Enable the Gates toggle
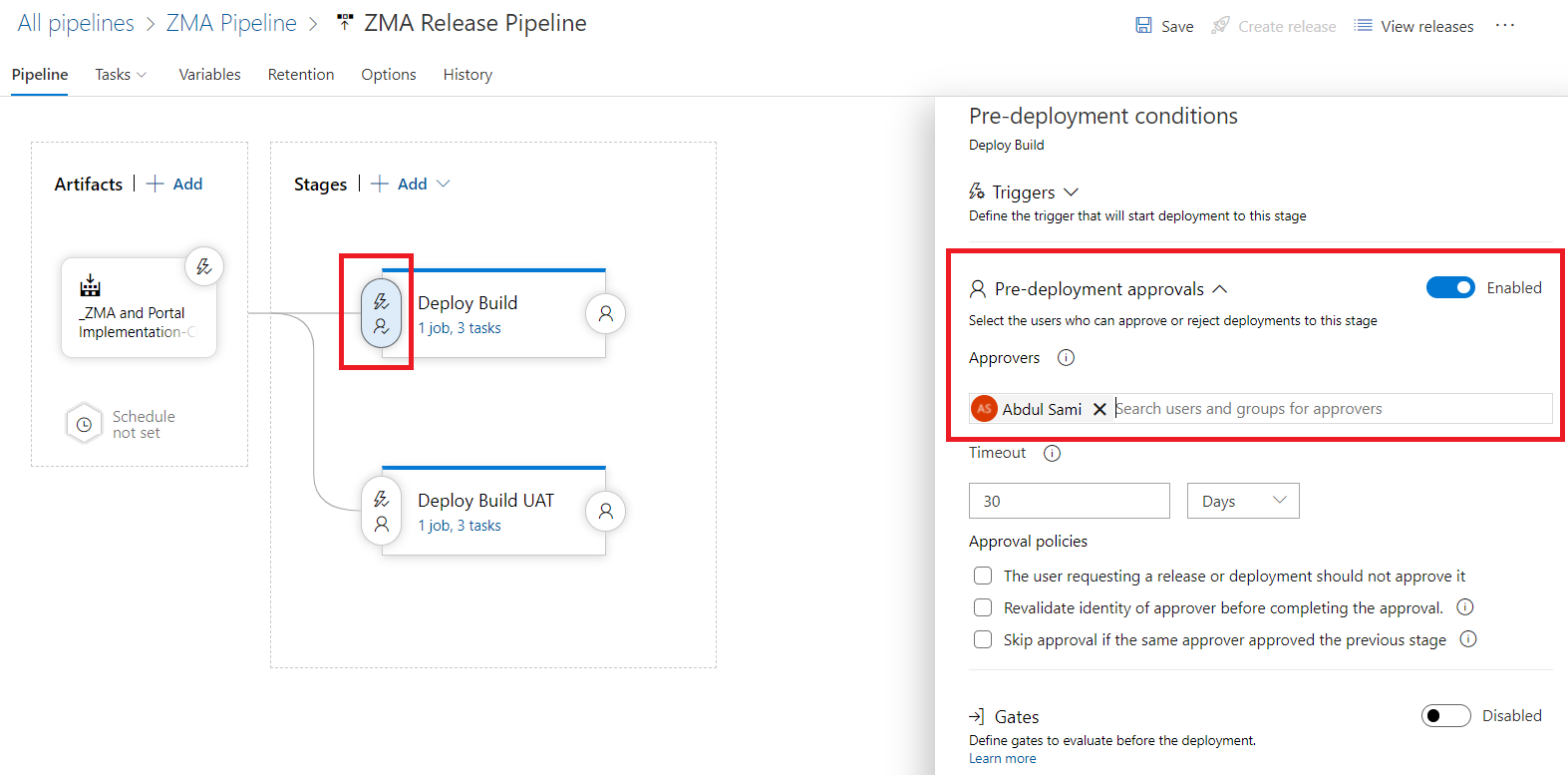The height and width of the screenshot is (775, 1568). (x=1445, y=716)
